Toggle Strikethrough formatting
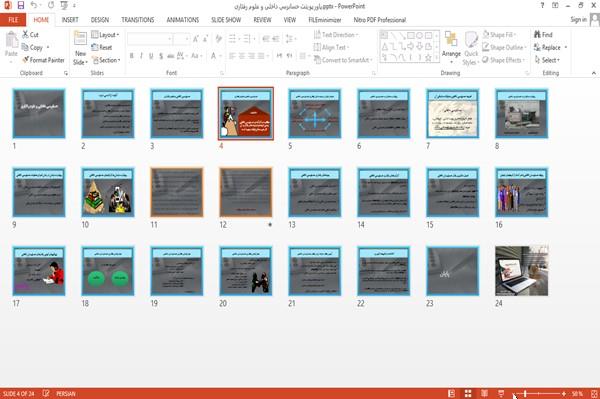Viewport: 600px width, 399px height. [171, 56]
